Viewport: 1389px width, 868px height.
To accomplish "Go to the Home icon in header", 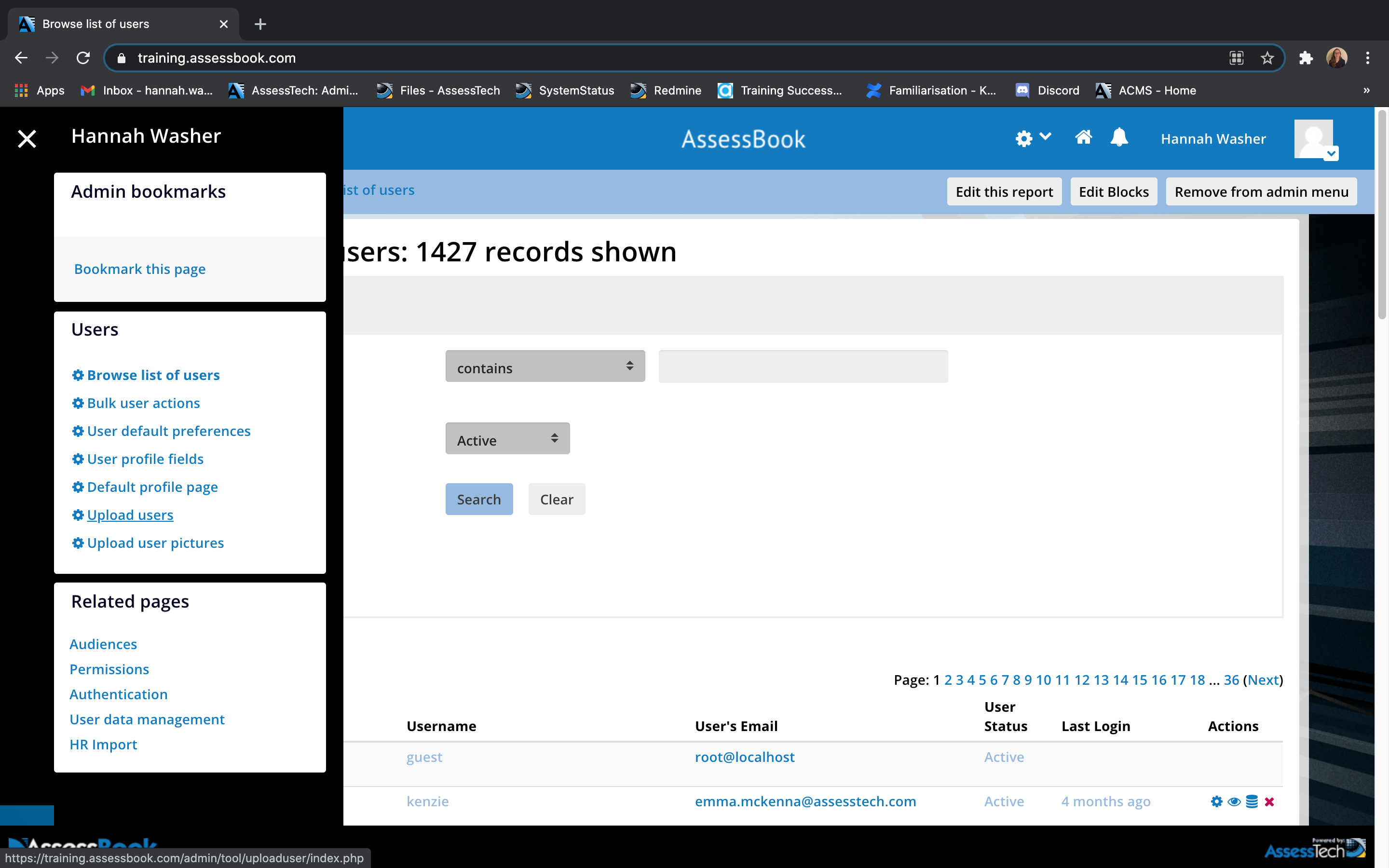I will [x=1083, y=137].
